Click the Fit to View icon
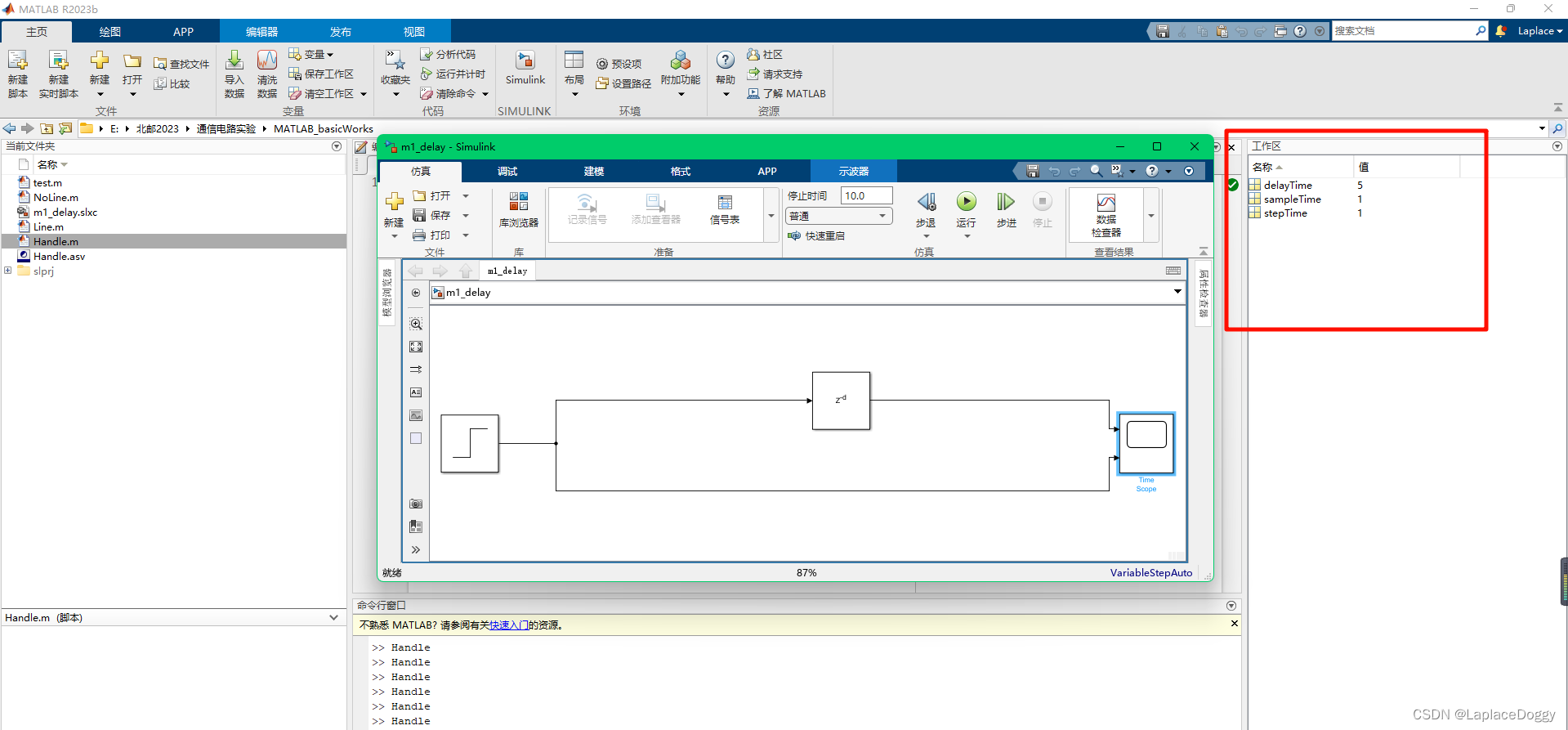 pos(416,347)
